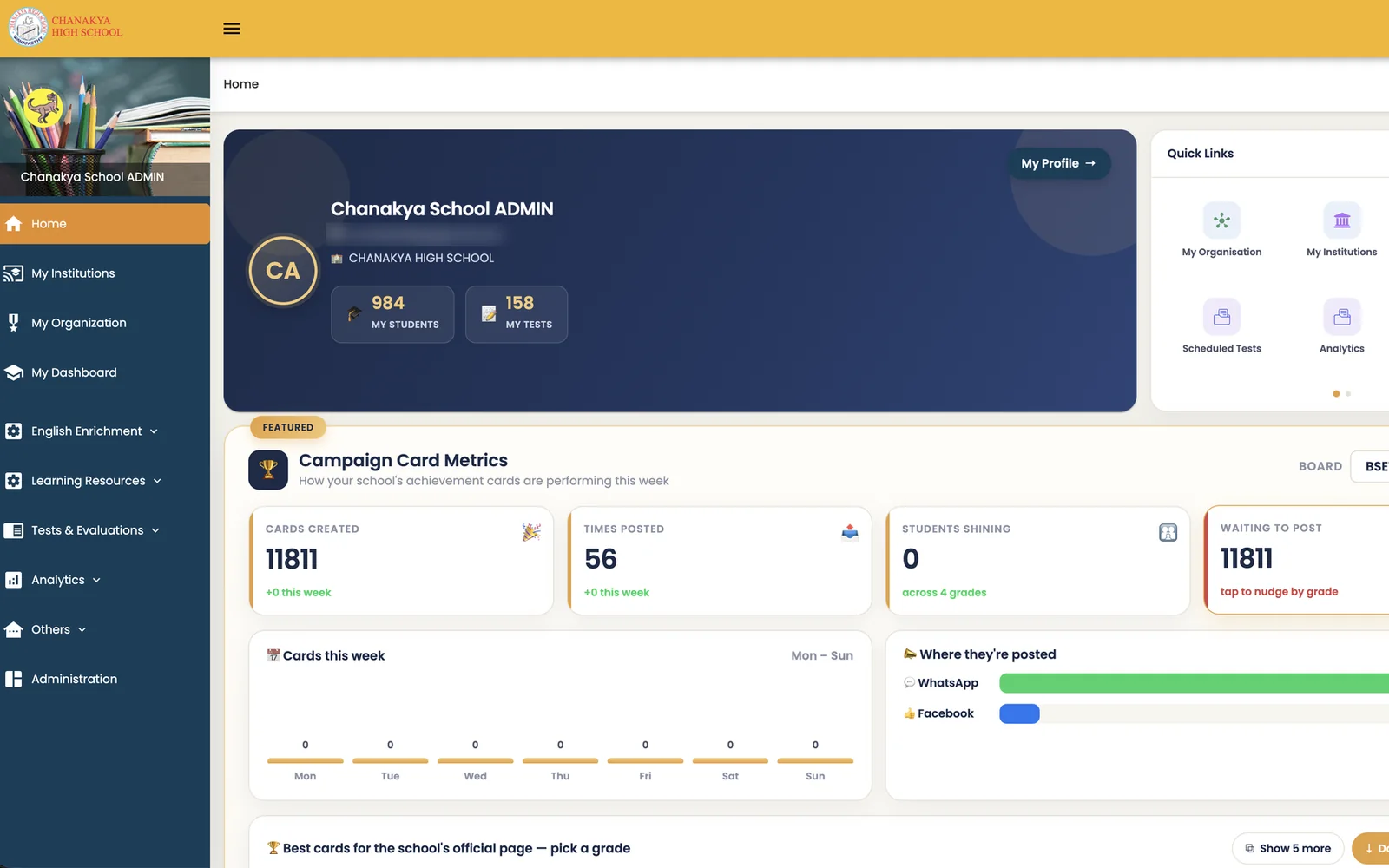
Task: Click the Show 5 more button
Action: pyautogui.click(x=1288, y=848)
